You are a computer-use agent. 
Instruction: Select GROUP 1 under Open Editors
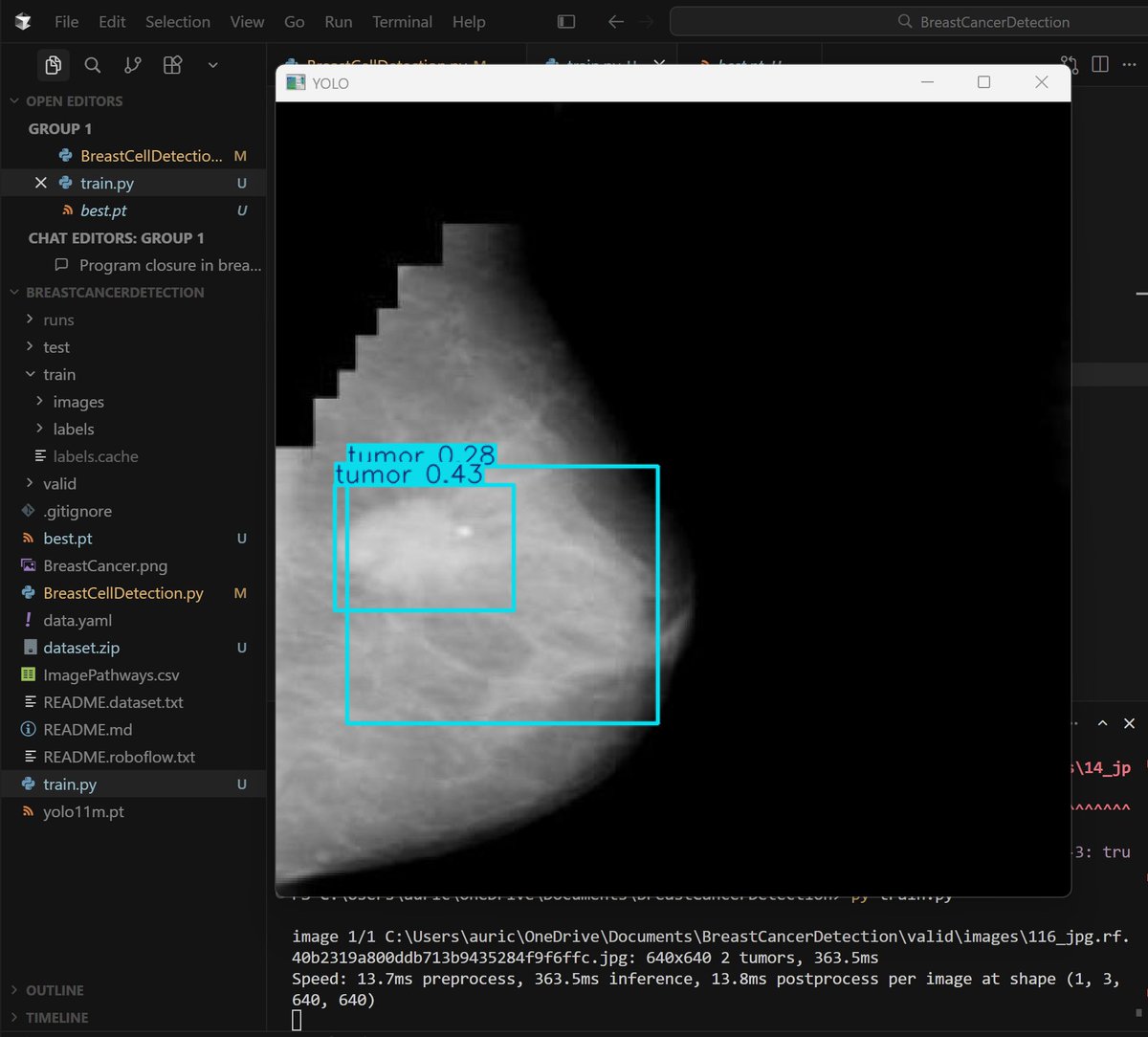tap(60, 129)
